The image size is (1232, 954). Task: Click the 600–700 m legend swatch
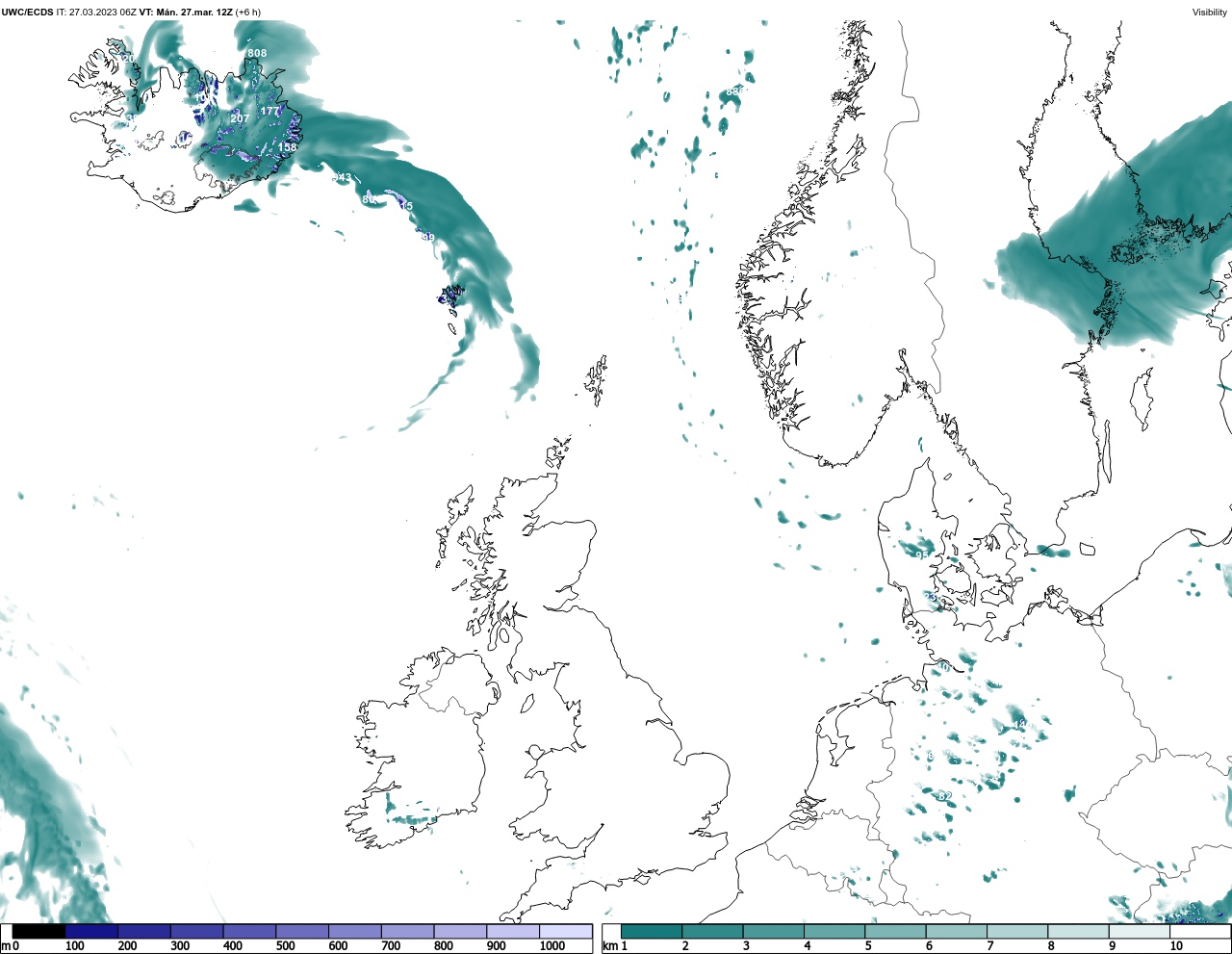[355, 931]
